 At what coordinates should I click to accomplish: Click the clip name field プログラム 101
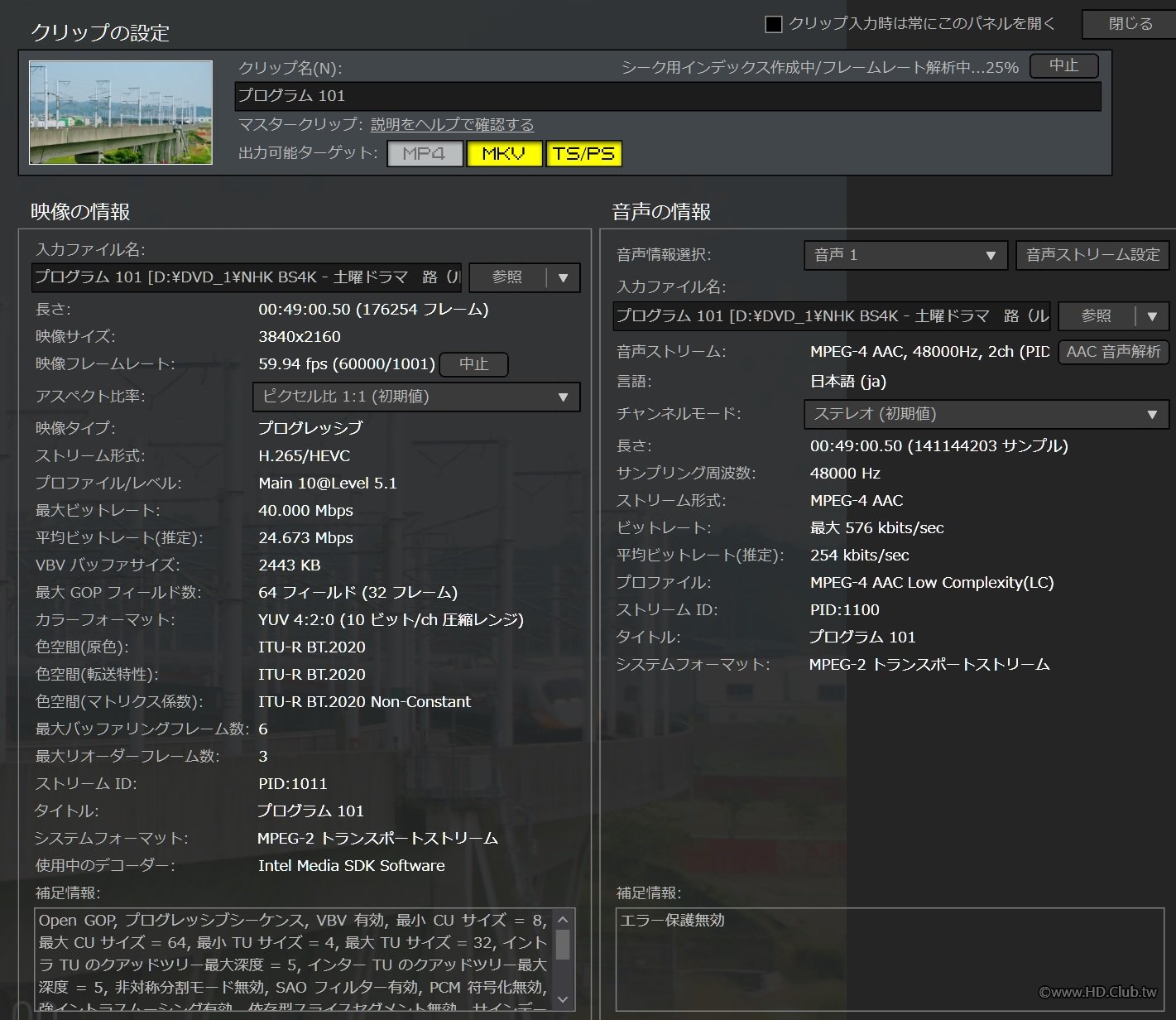click(x=667, y=96)
